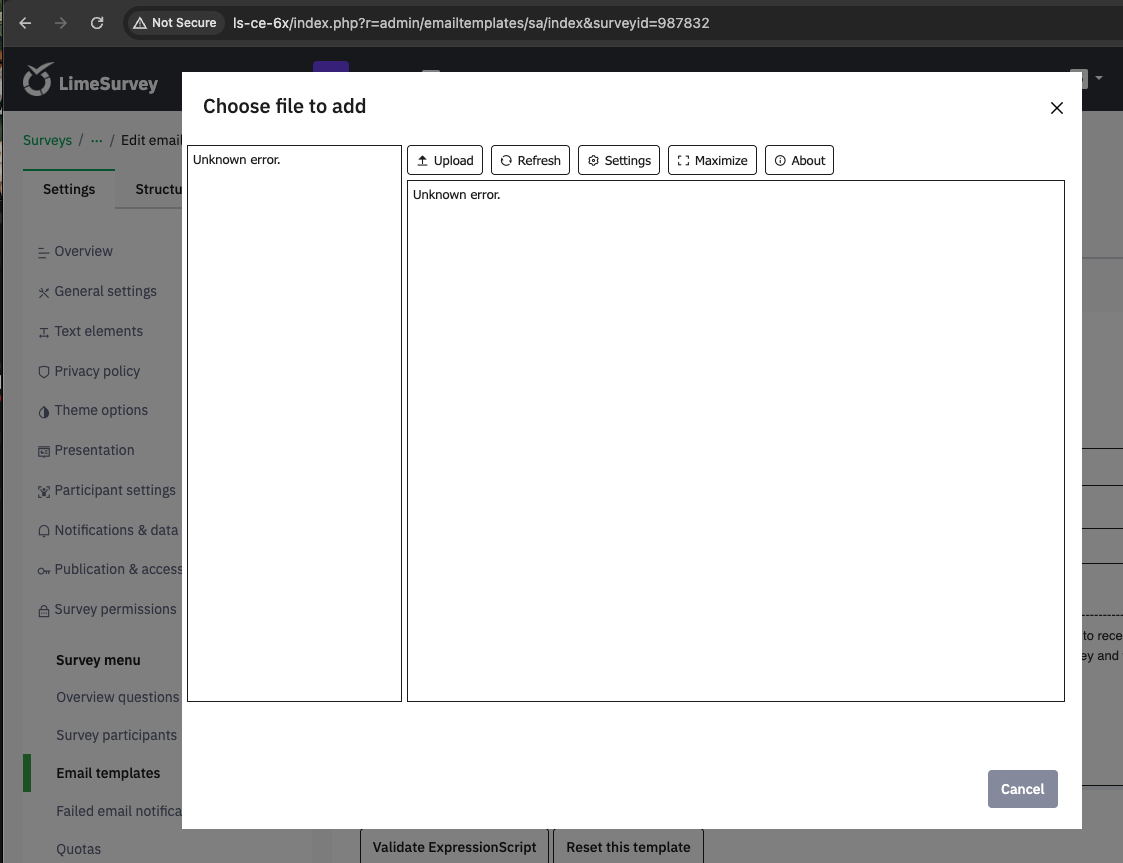This screenshot has height=863, width=1123.
Task: Click the Survey menu heading
Action: pyautogui.click(x=98, y=660)
